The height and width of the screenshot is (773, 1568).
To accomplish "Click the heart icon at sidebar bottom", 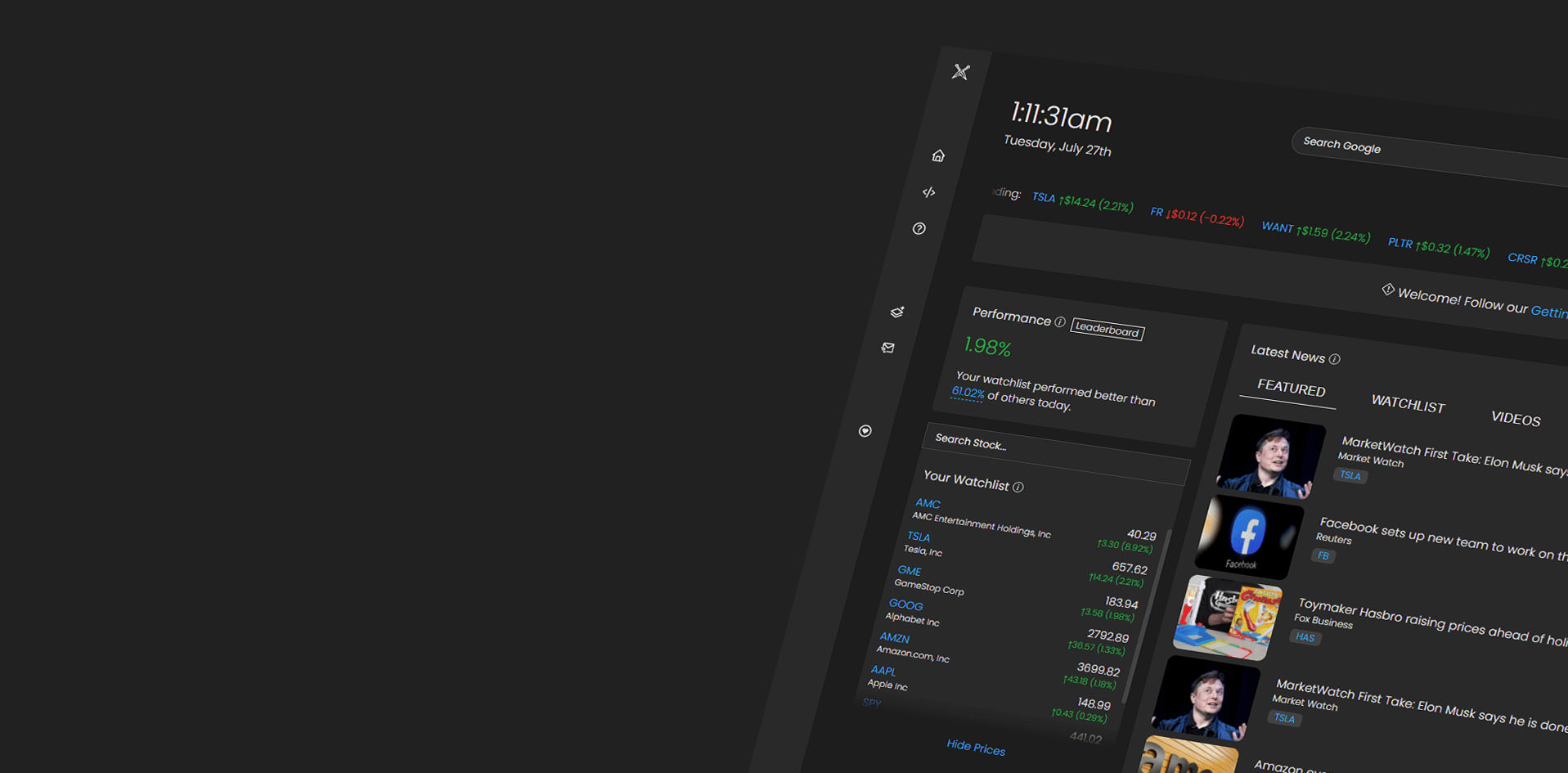I will [865, 431].
